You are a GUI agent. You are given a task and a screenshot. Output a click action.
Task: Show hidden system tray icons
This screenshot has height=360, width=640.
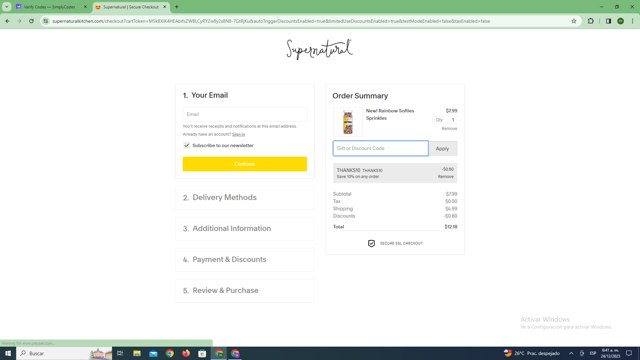[571, 353]
